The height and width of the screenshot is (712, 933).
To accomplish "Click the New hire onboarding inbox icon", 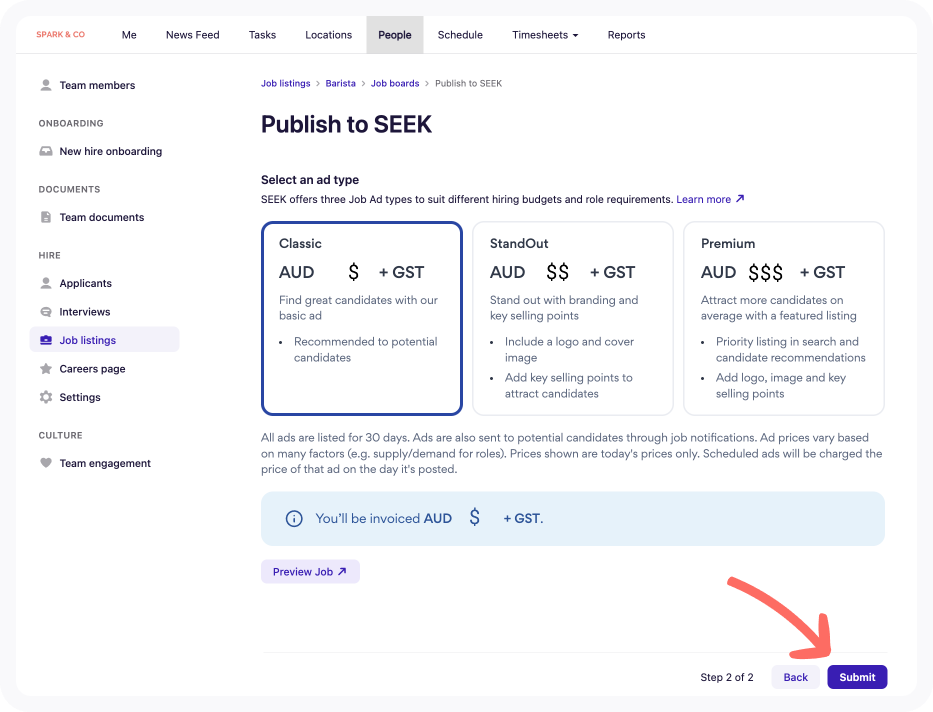I will pos(46,151).
